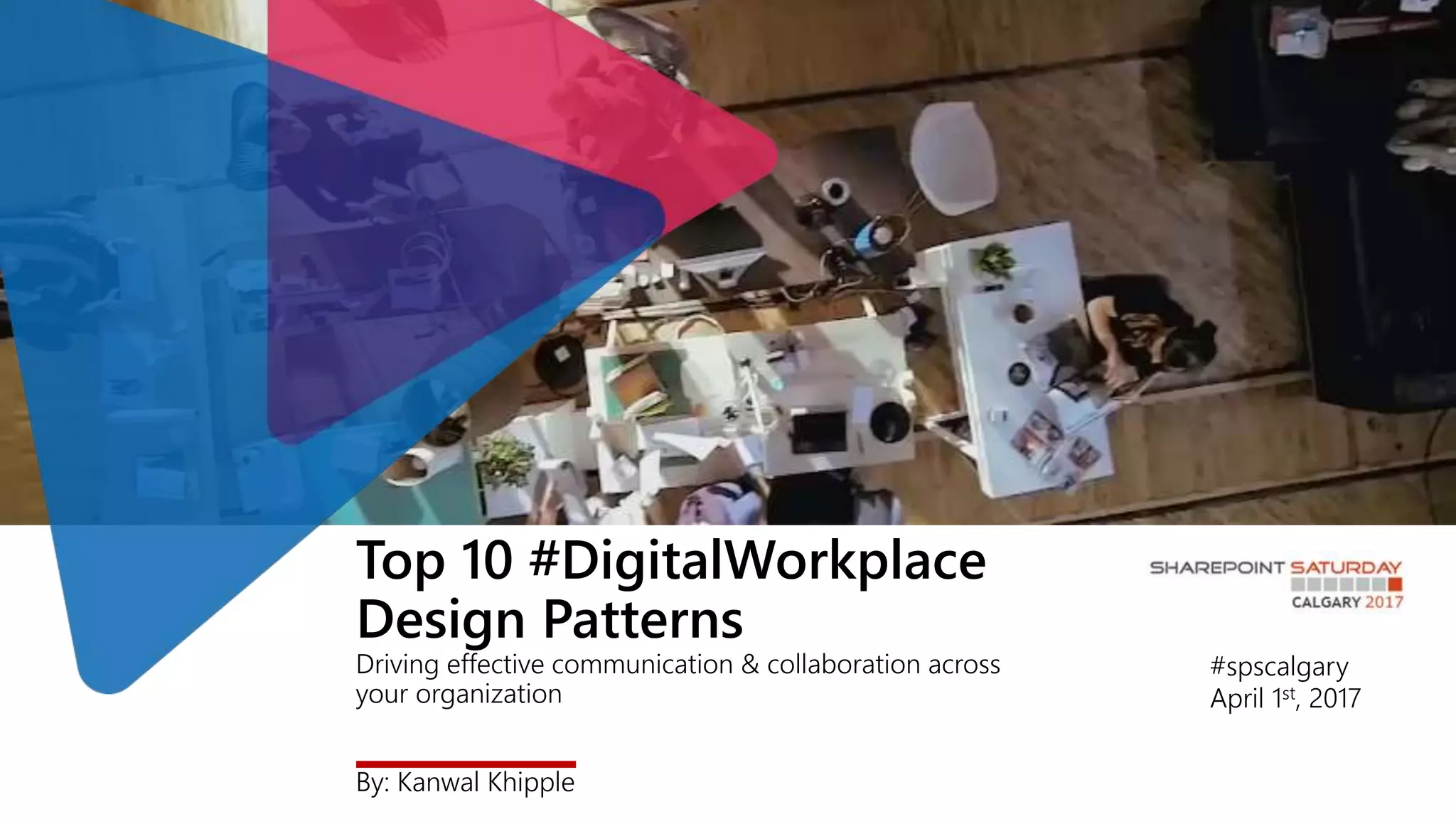Click the 'April 1st, 2017' date

1285,699
